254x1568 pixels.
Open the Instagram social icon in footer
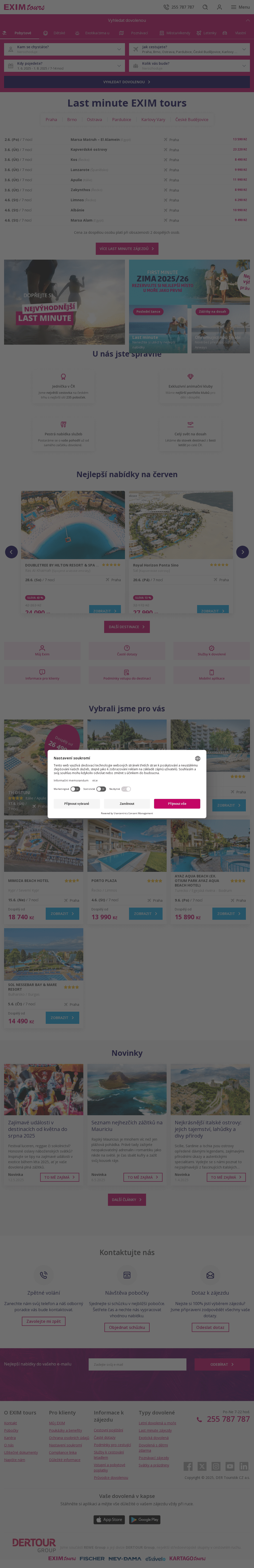coord(216,1466)
